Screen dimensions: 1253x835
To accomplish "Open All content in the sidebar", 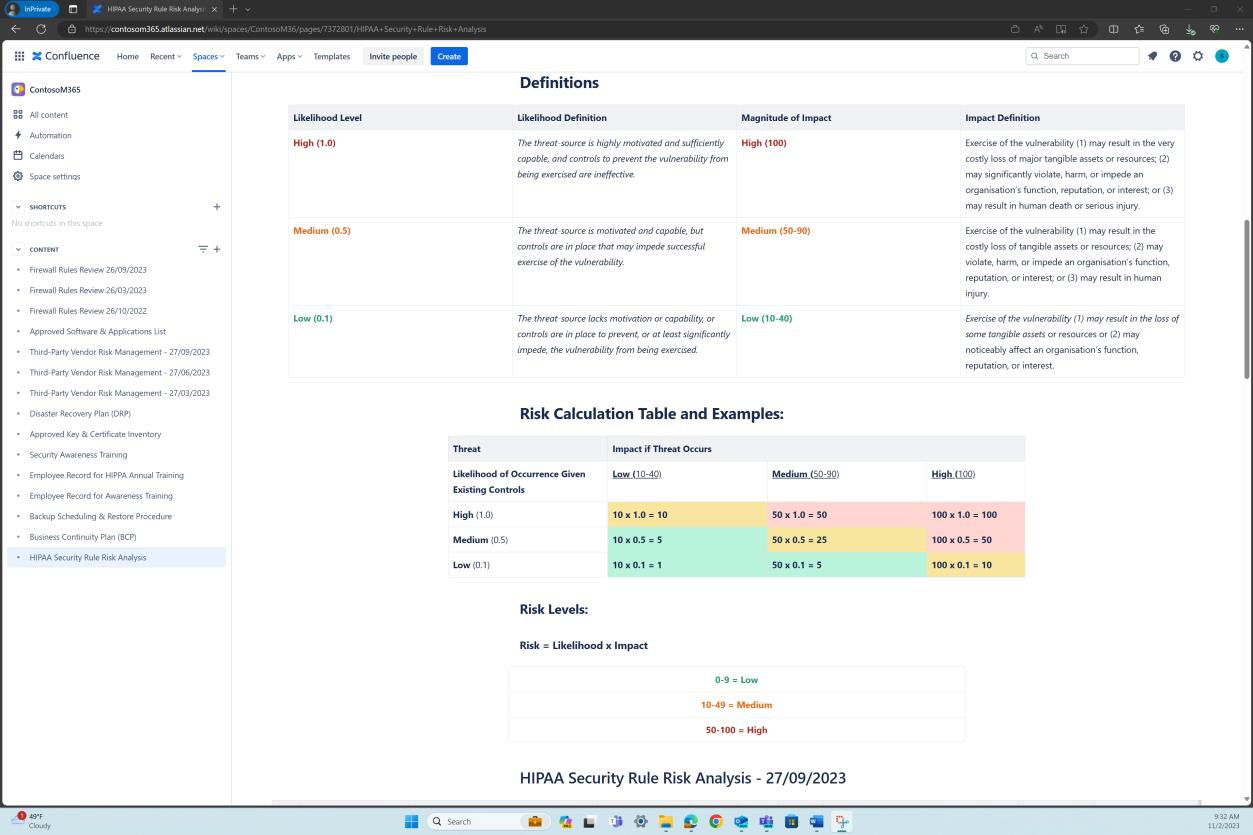I will (48, 114).
